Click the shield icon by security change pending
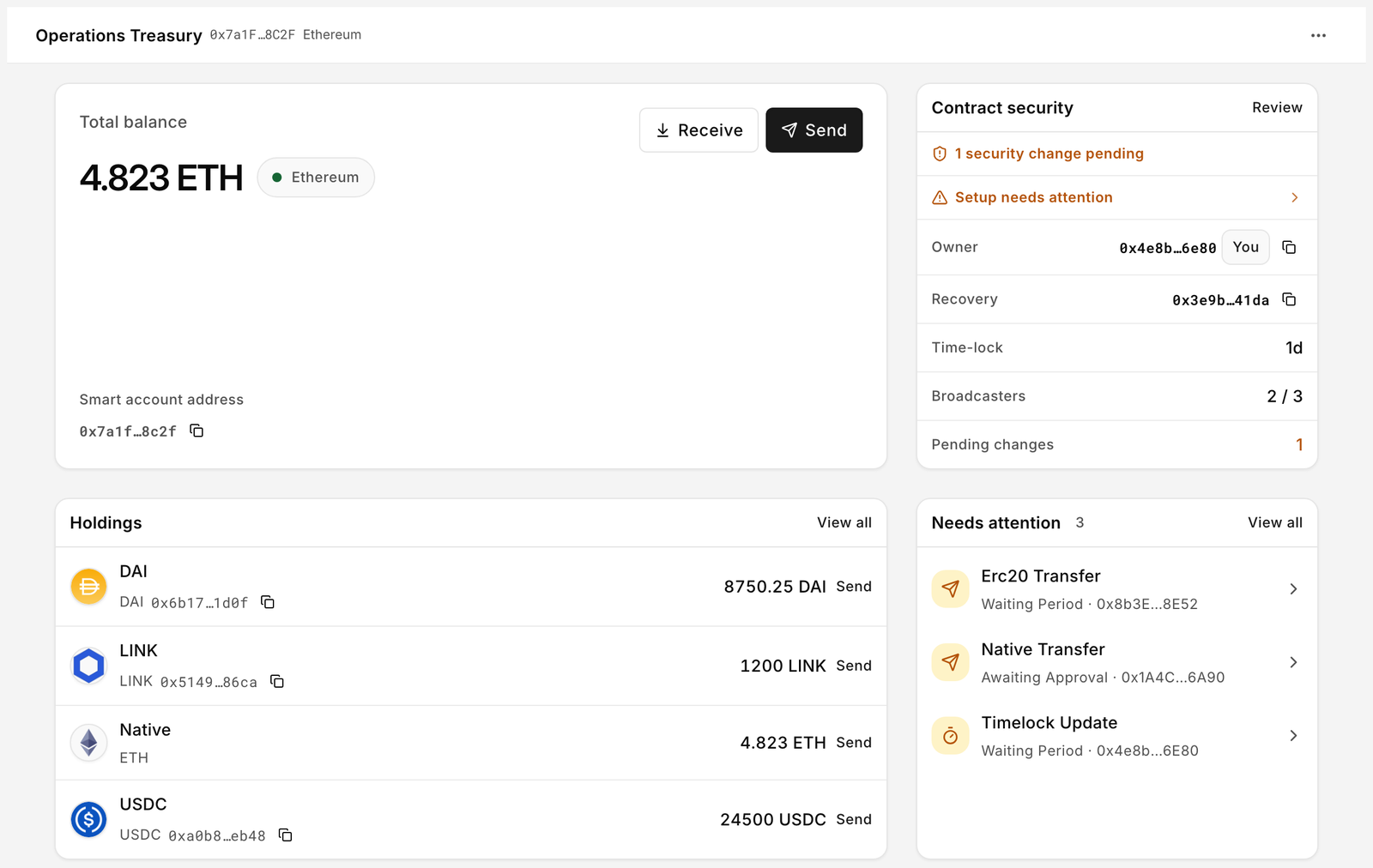The image size is (1373, 868). (x=940, y=154)
